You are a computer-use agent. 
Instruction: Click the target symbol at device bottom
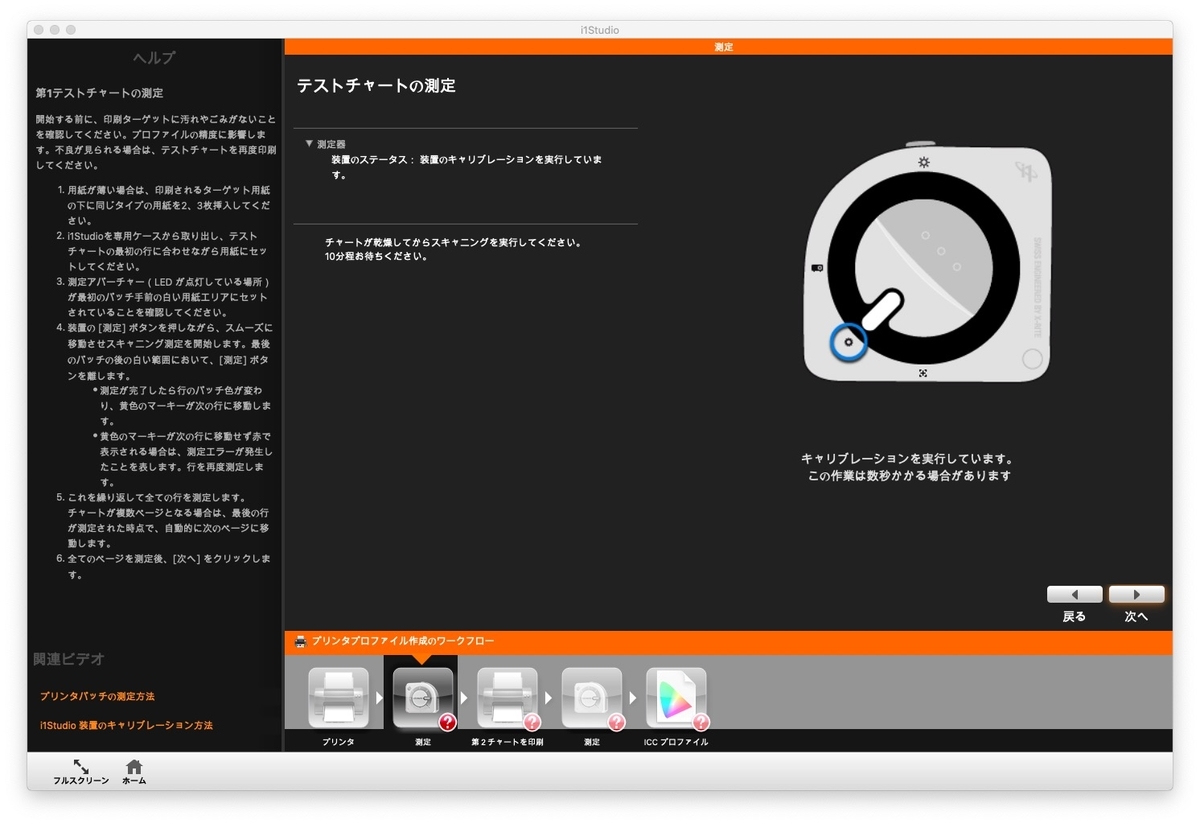coord(923,373)
